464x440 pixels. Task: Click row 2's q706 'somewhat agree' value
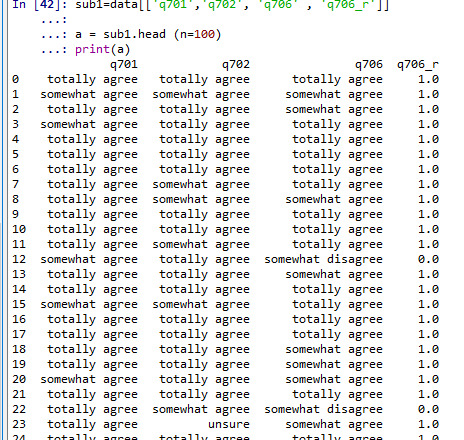click(334, 110)
